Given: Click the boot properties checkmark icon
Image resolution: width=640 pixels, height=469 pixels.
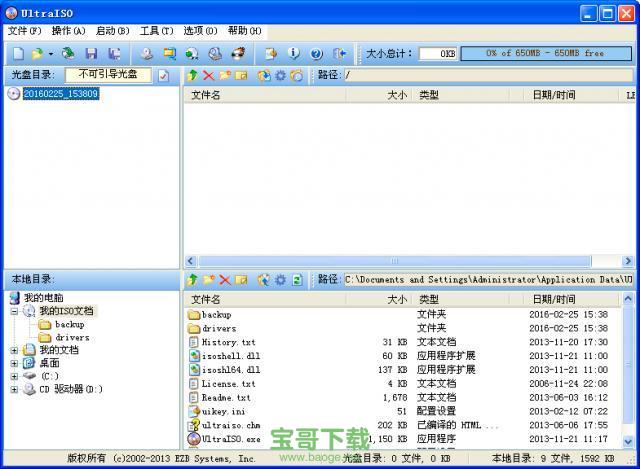Looking at the screenshot, I should coord(164,75).
